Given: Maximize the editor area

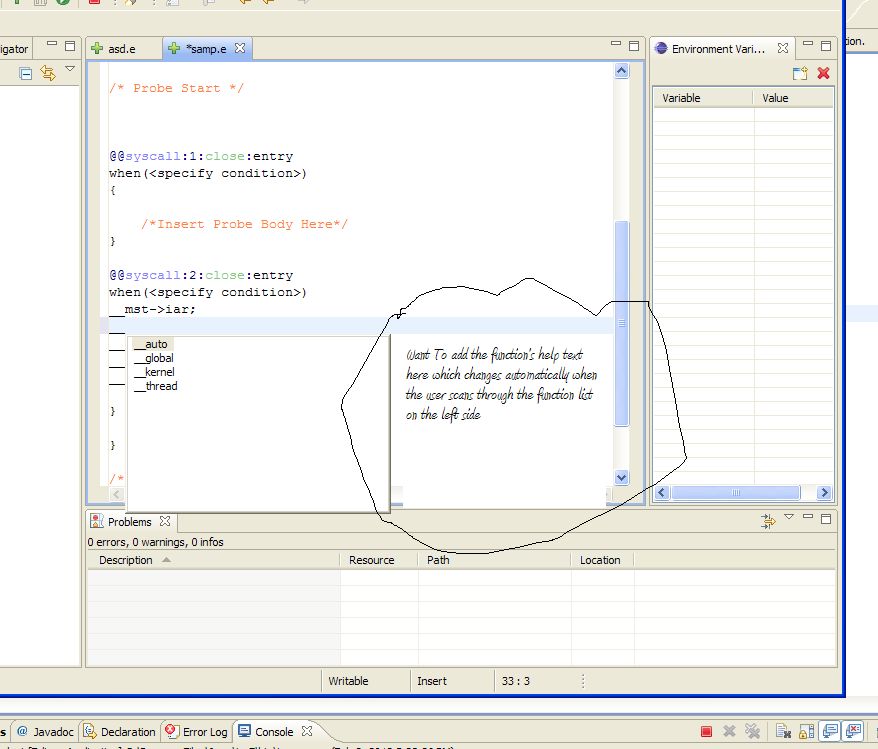Looking at the screenshot, I should tap(634, 46).
